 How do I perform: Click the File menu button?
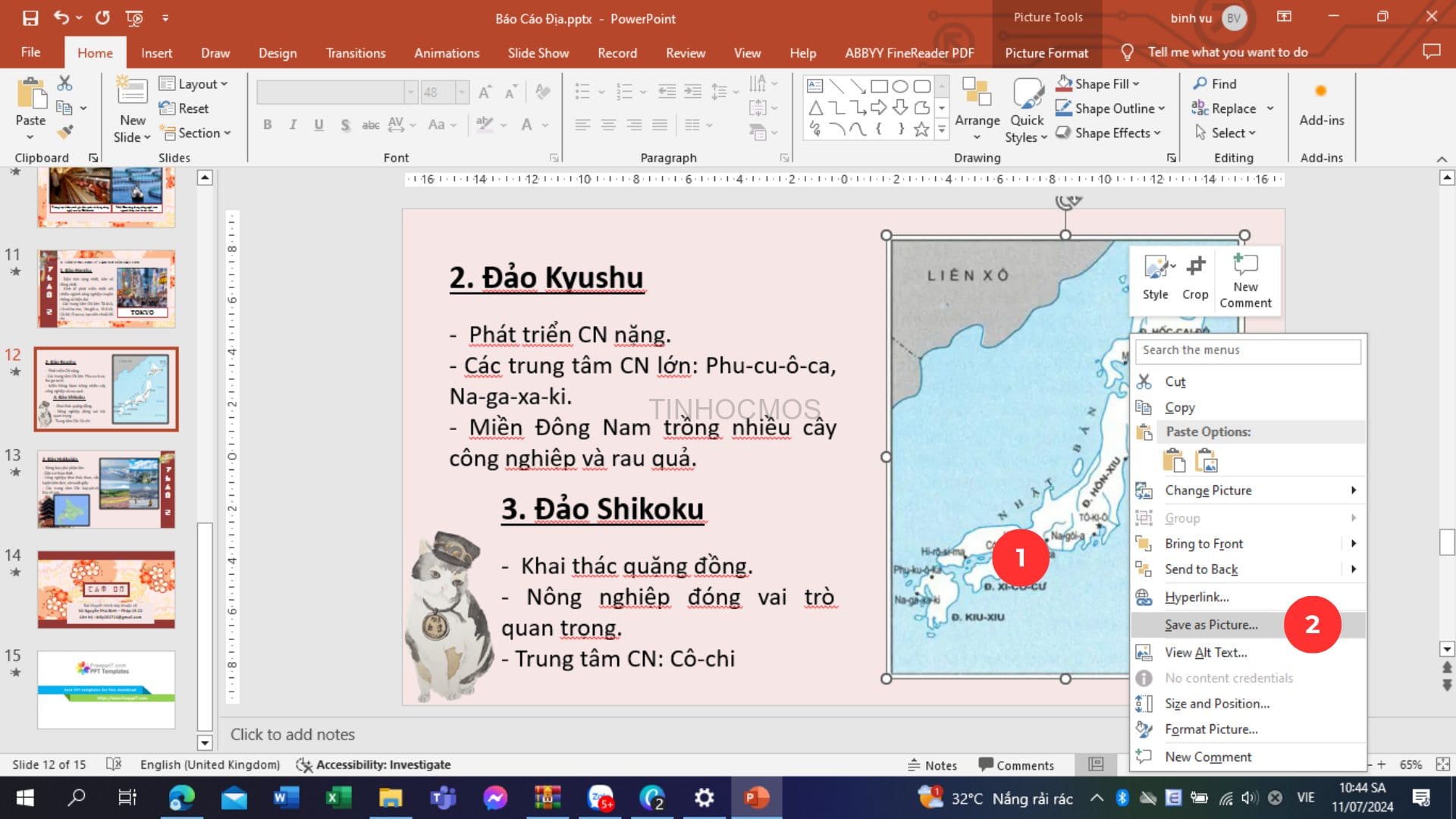point(30,52)
